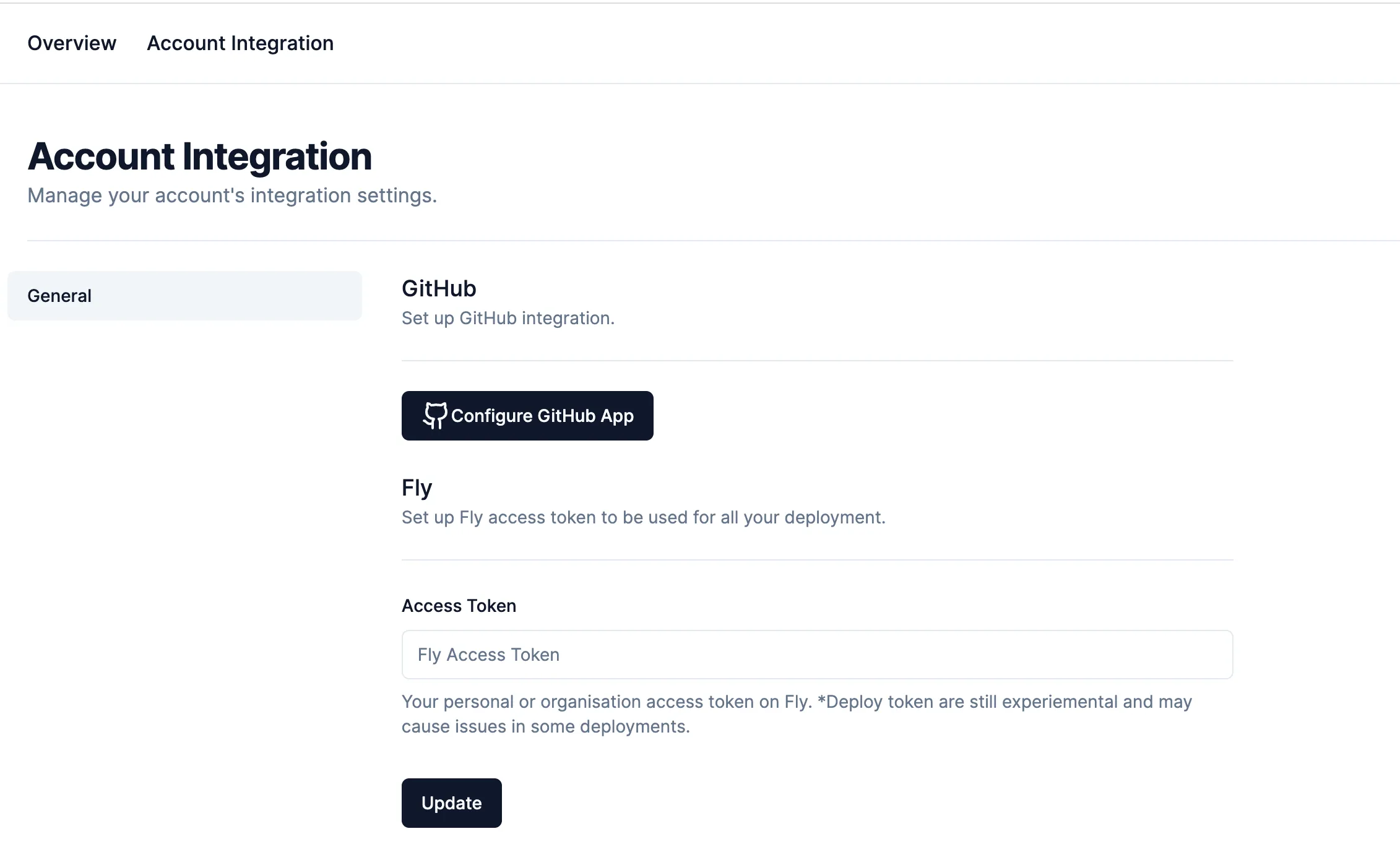Click the Account Integration page title

[199, 156]
